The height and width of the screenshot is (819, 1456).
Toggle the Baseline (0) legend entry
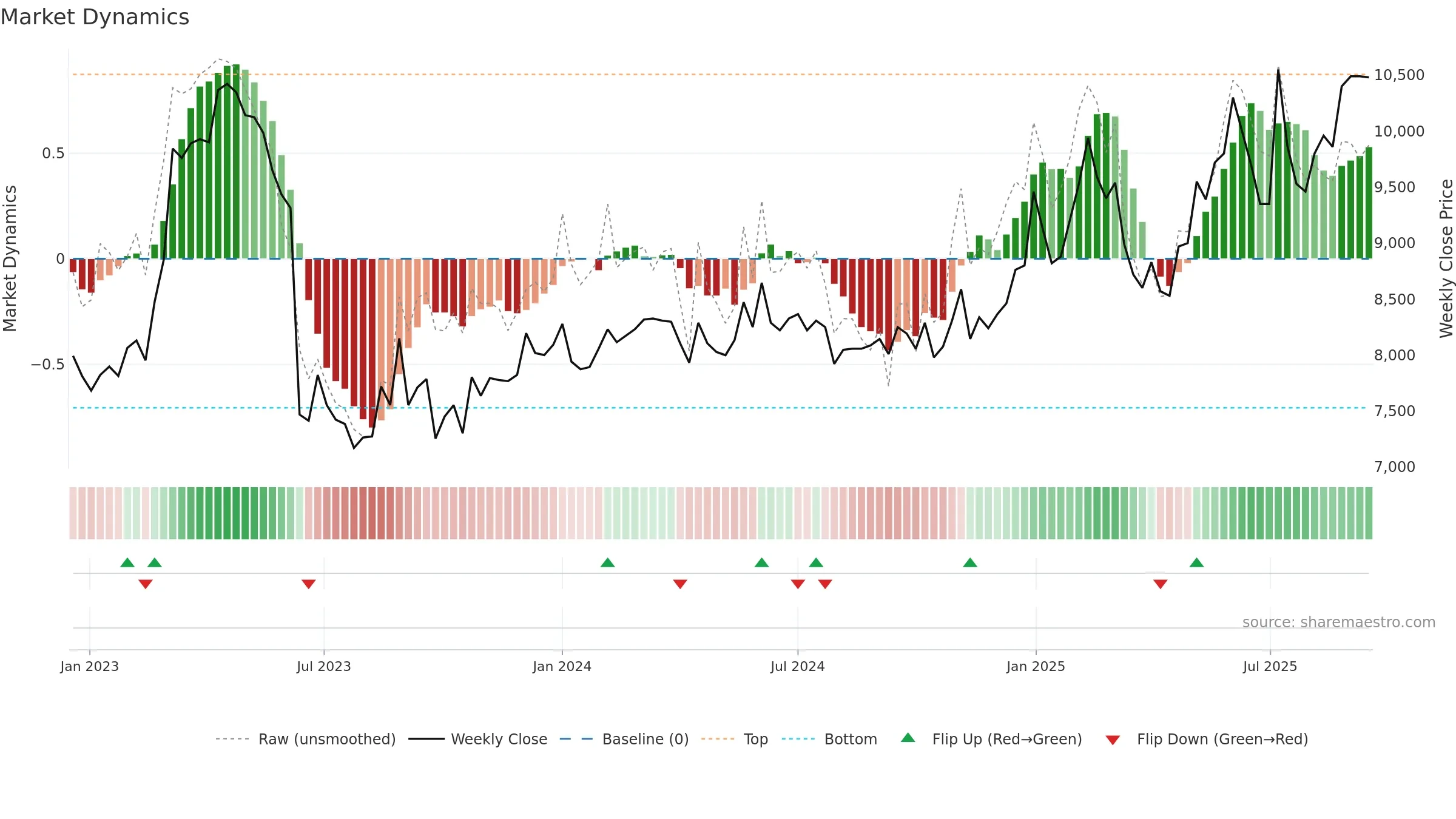coord(624,739)
